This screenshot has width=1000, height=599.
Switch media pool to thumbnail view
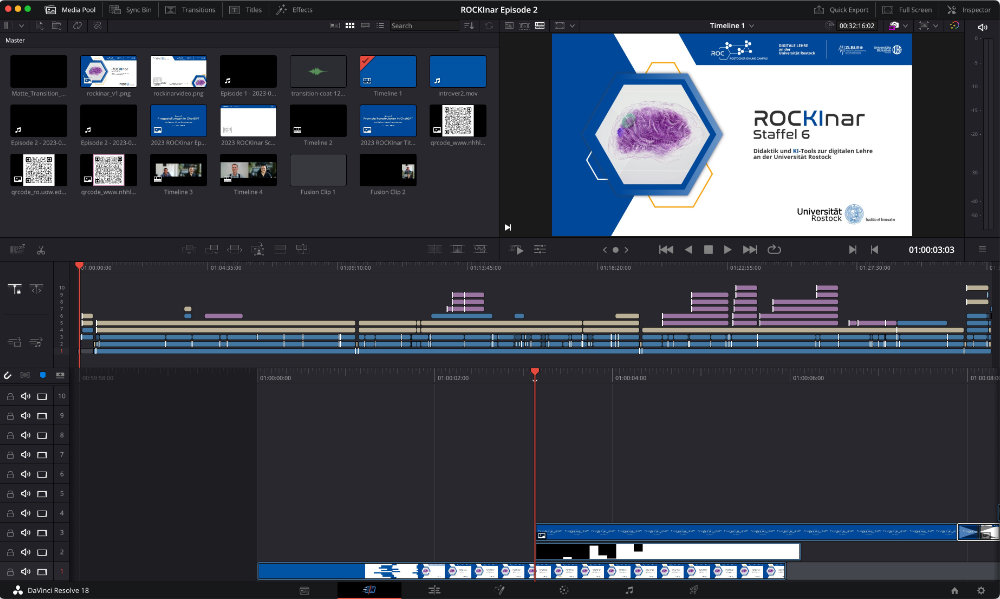tap(350, 26)
